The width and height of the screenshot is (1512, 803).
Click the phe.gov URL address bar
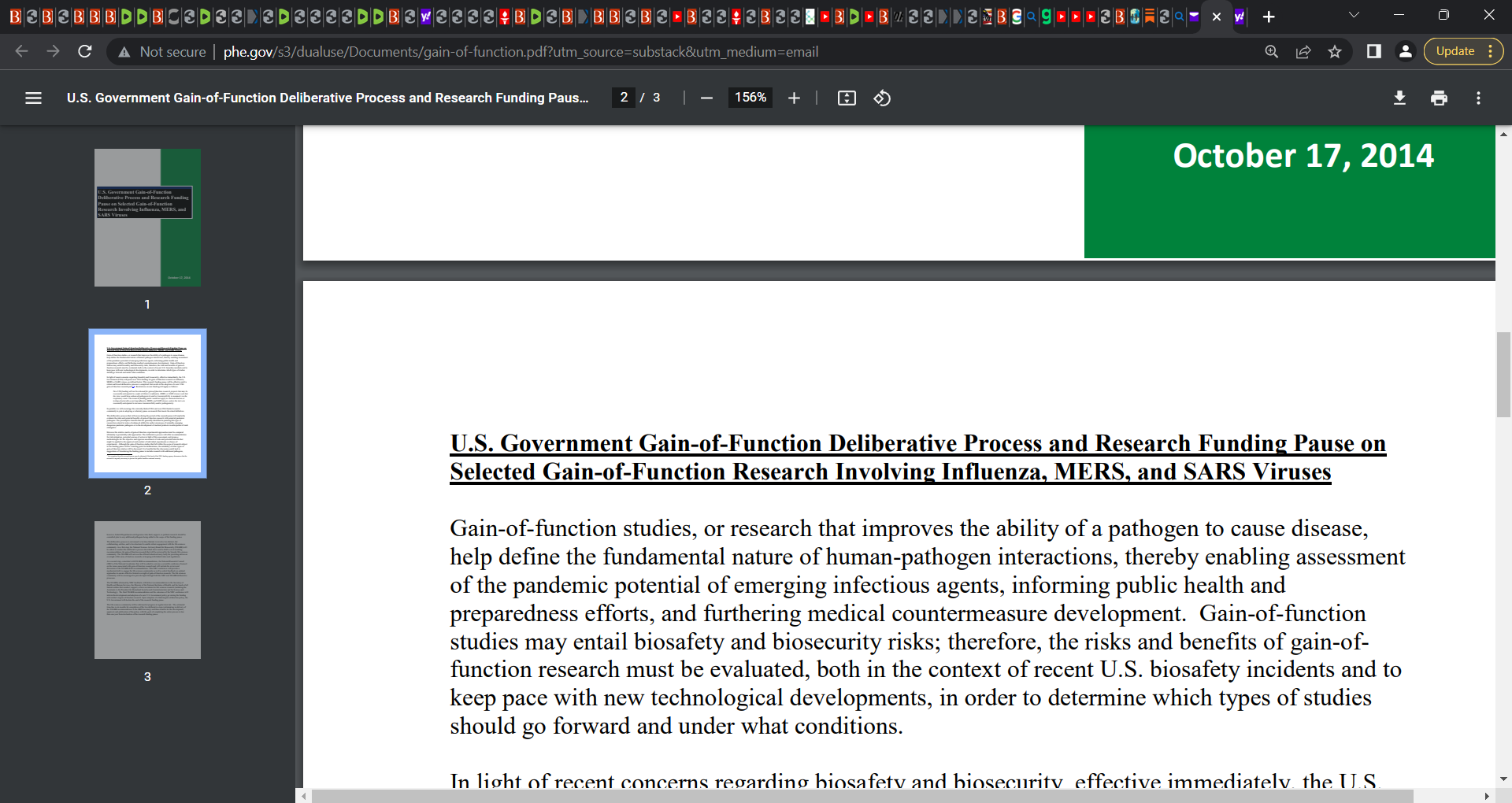521,52
